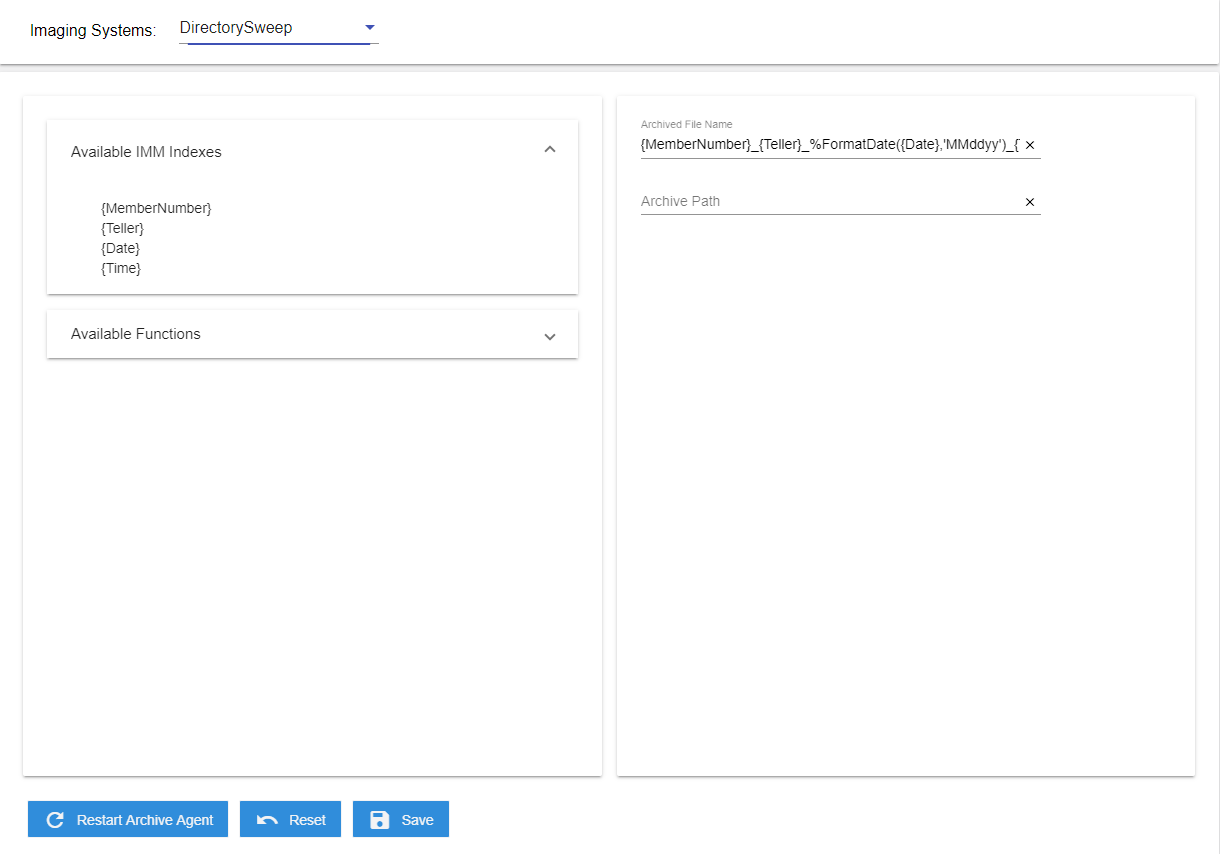The height and width of the screenshot is (854, 1220).
Task: Select the {Time} index
Action: [121, 268]
